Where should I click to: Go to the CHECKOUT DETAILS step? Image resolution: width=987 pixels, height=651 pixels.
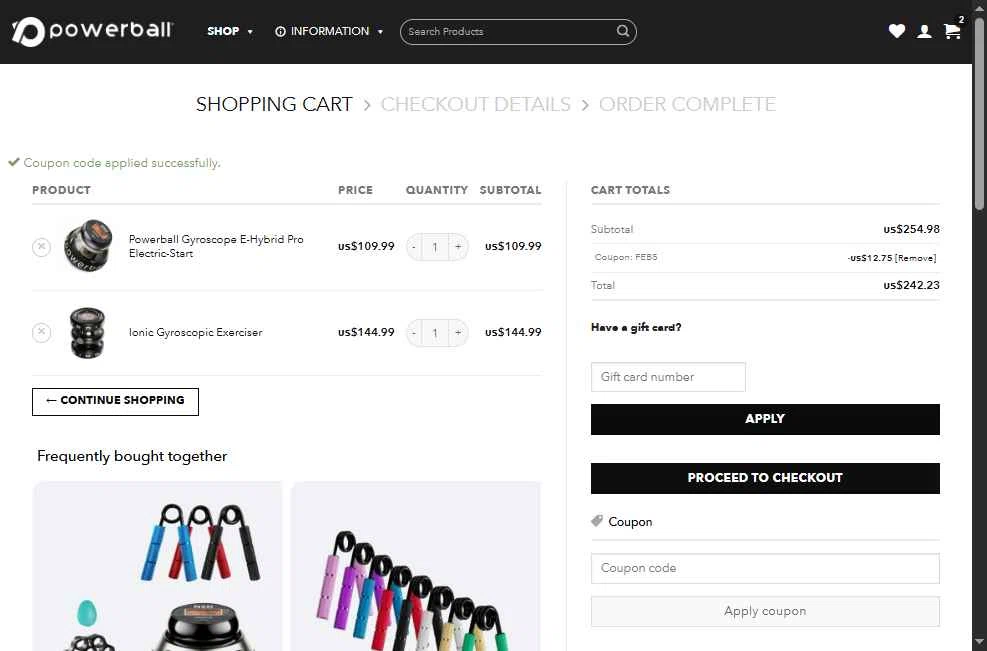pyautogui.click(x=475, y=104)
